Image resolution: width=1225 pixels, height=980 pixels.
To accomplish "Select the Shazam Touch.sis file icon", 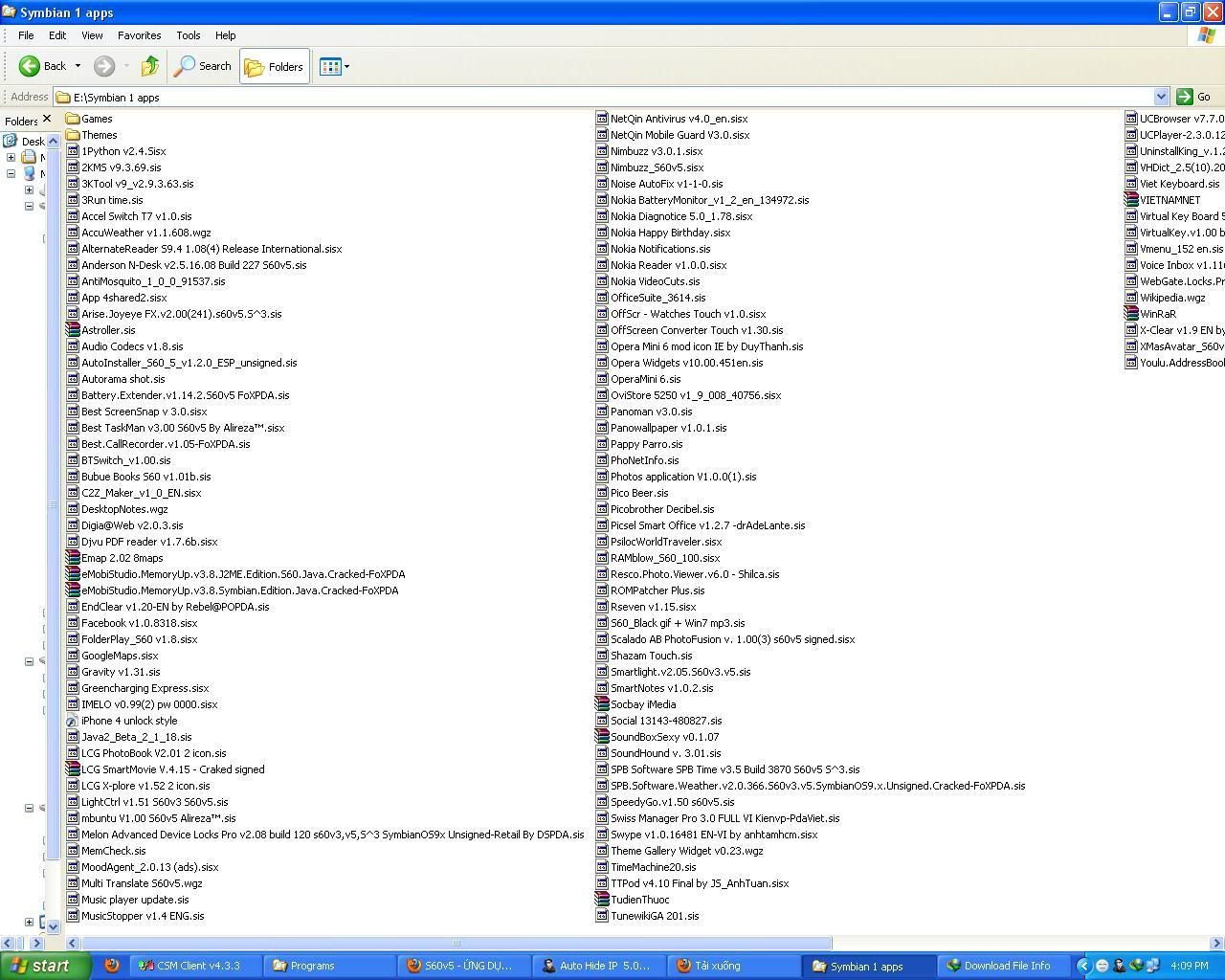I will coord(602,656).
